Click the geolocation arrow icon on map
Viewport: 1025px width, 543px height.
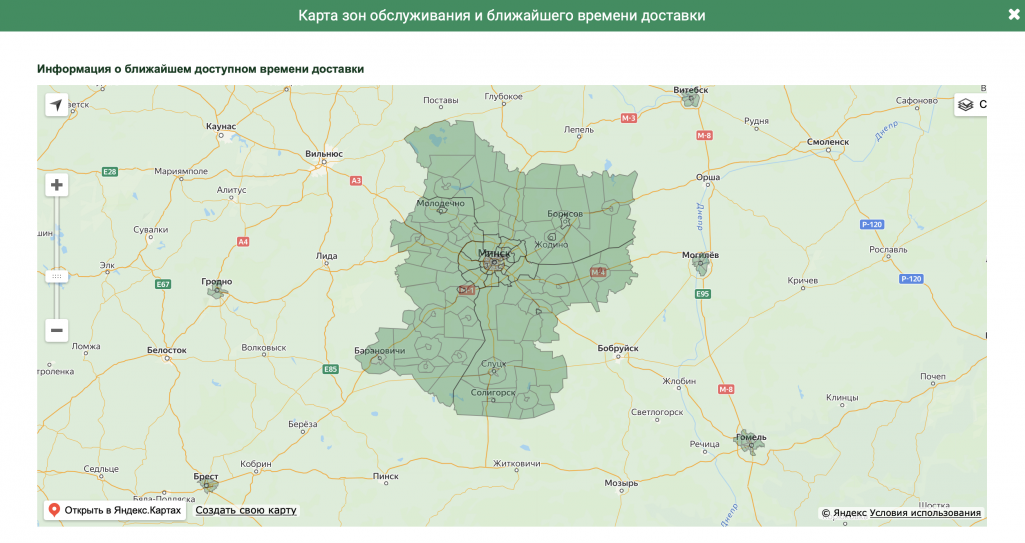56,105
